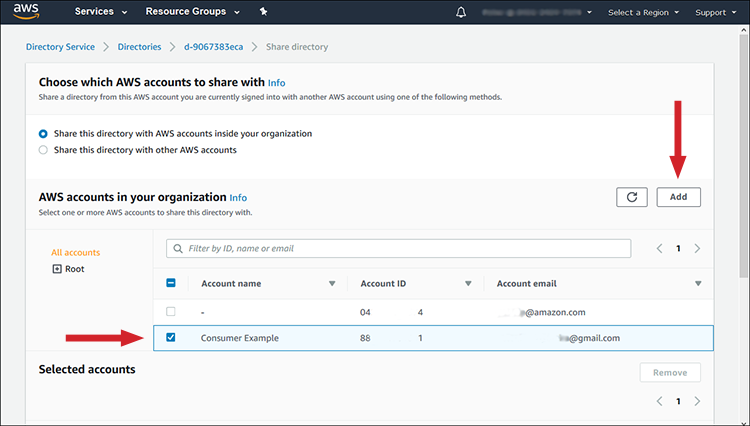
Task: Open the Support dropdown menu
Action: tap(716, 12)
